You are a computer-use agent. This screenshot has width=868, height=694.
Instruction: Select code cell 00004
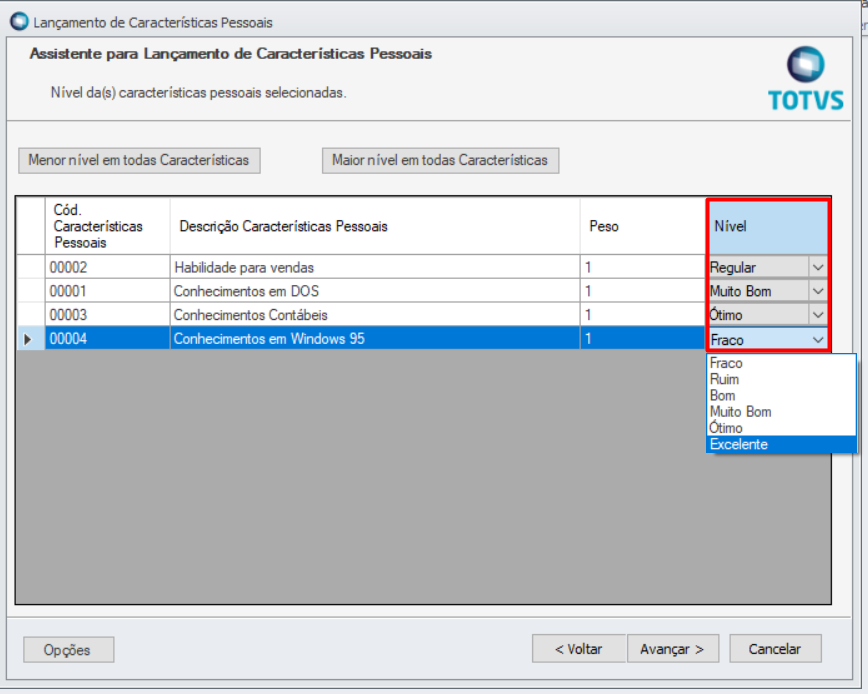[x=107, y=339]
